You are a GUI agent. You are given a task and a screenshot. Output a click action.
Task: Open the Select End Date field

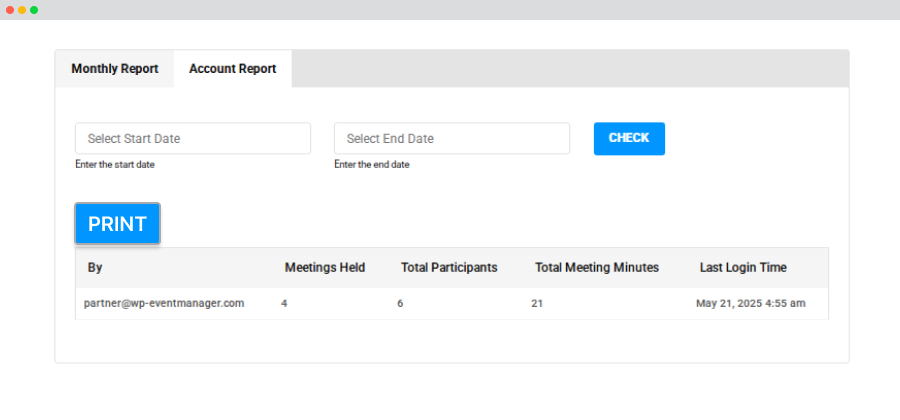click(452, 138)
